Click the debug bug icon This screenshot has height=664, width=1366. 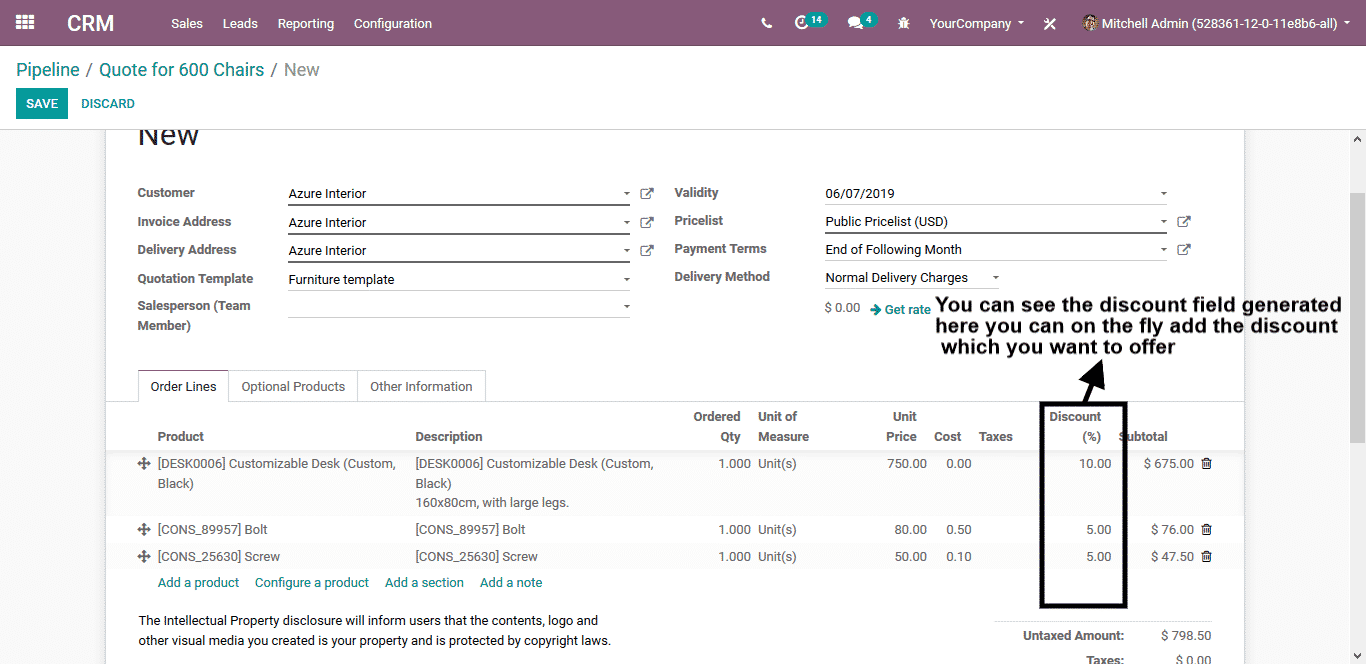(x=904, y=23)
